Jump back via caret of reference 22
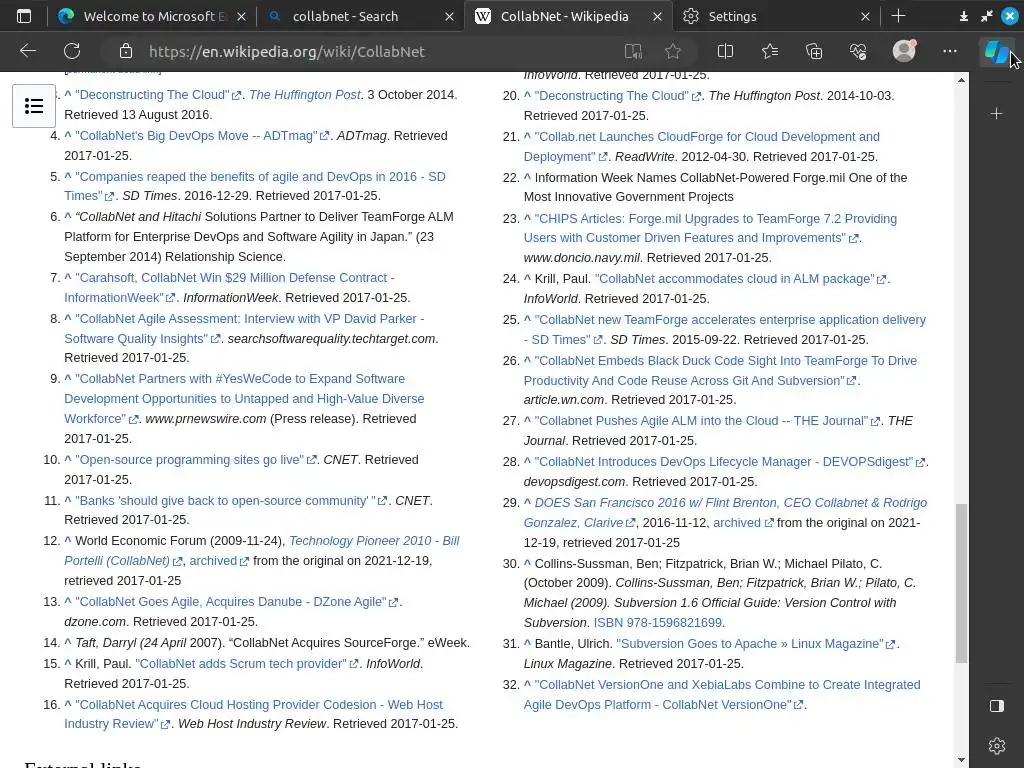The height and width of the screenshot is (768, 1024). point(528,177)
